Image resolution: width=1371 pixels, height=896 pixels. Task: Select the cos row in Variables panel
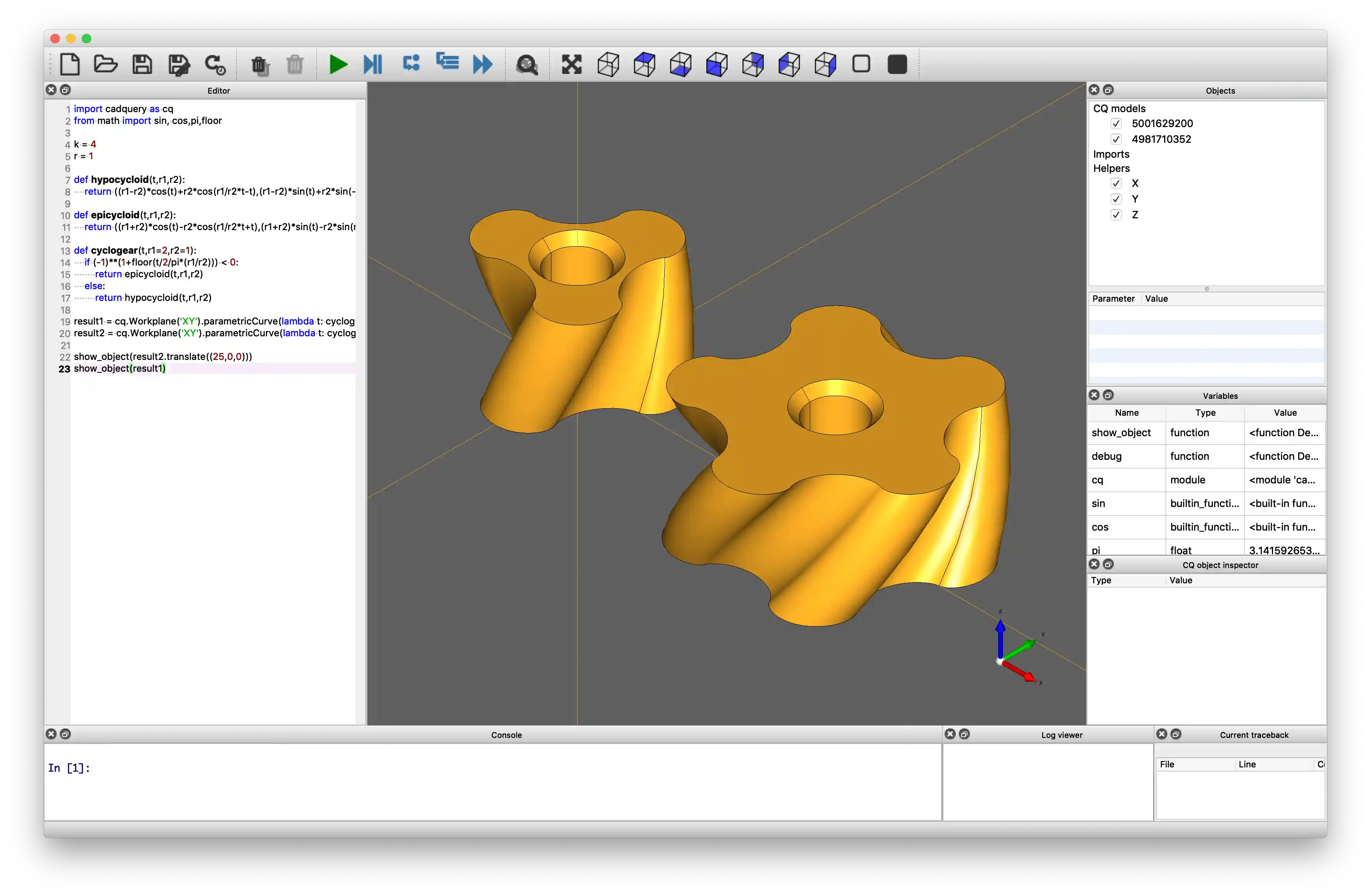pos(1100,527)
